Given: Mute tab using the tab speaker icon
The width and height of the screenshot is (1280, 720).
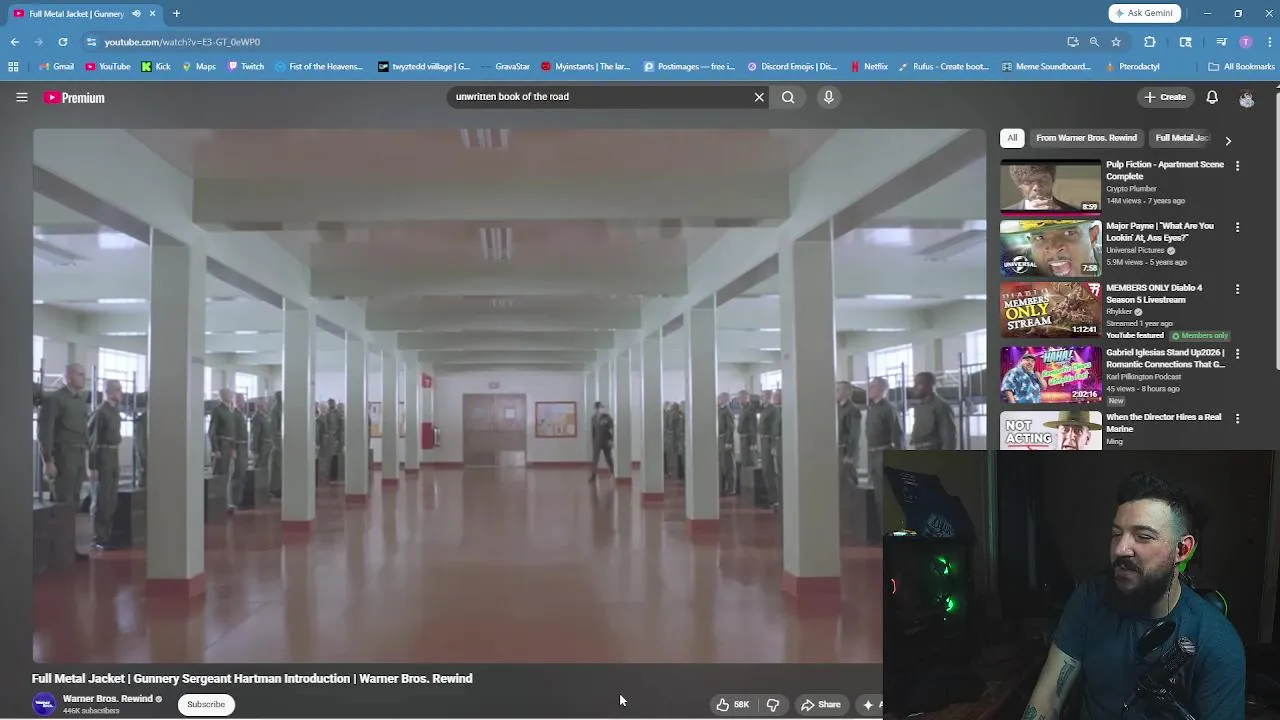Looking at the screenshot, I should click(136, 14).
